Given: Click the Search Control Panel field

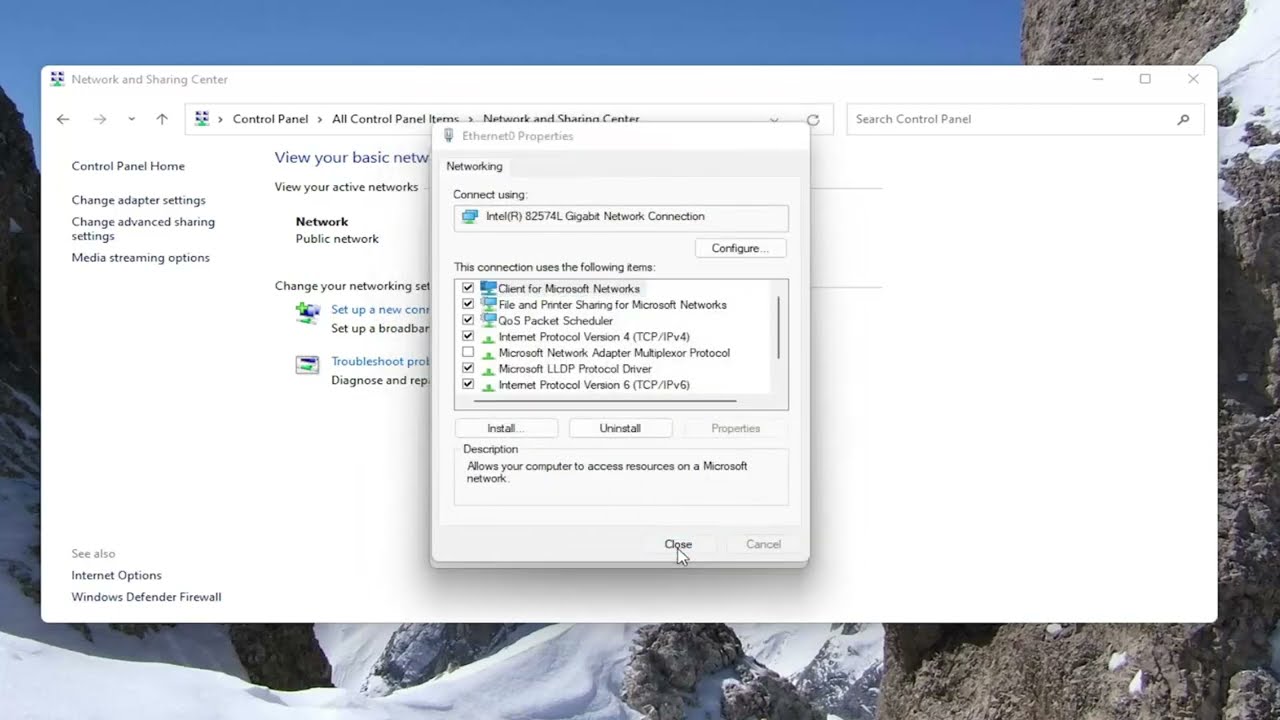Looking at the screenshot, I should point(1025,119).
